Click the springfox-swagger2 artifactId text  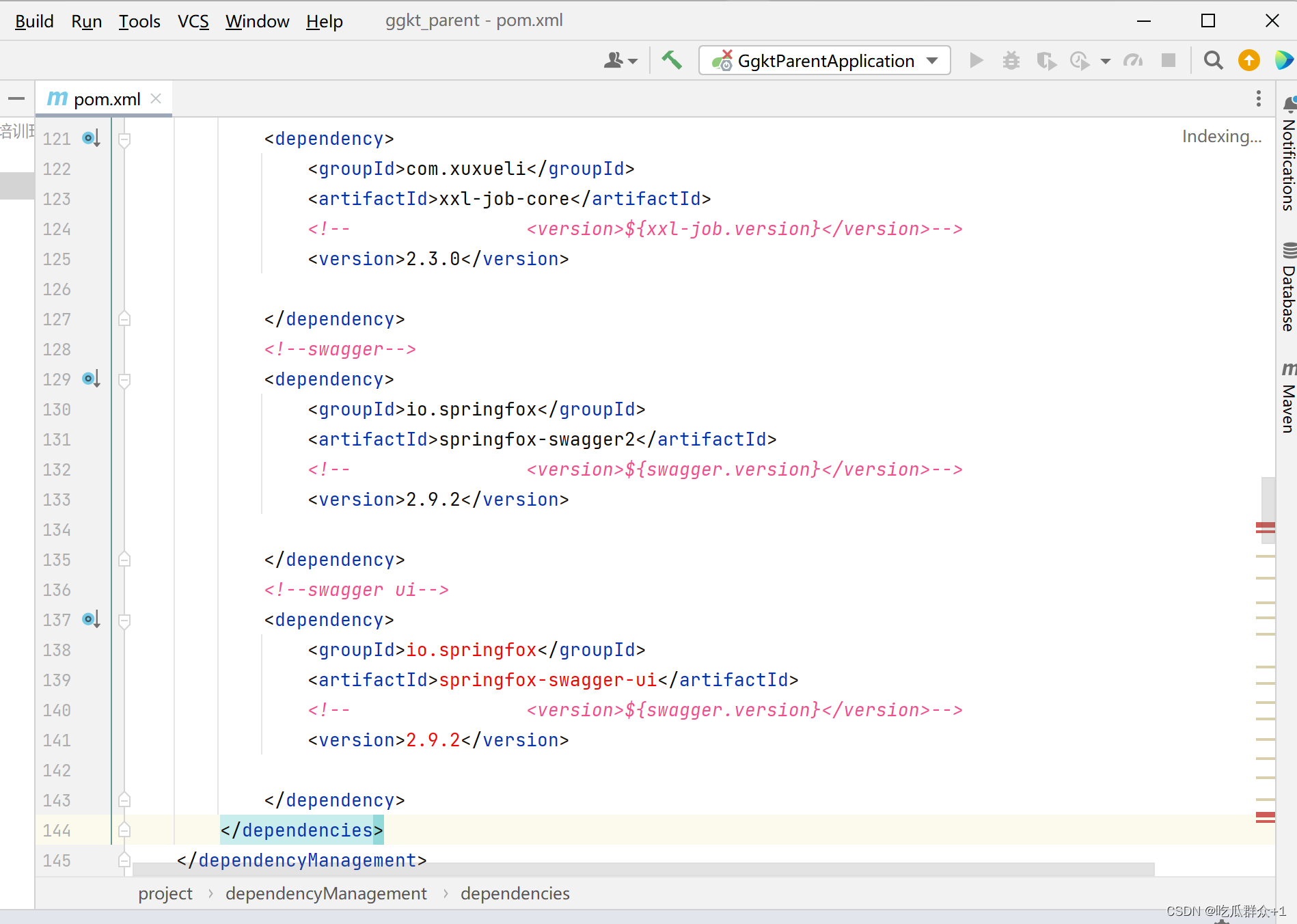coord(537,439)
